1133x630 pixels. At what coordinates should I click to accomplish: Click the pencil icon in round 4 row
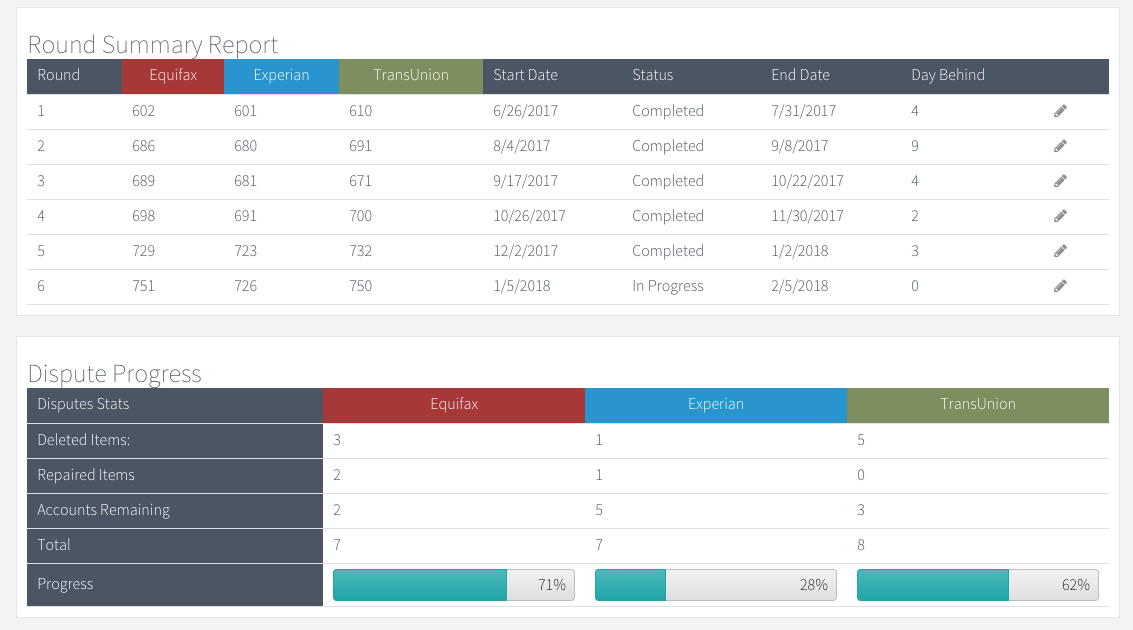[1060, 216]
